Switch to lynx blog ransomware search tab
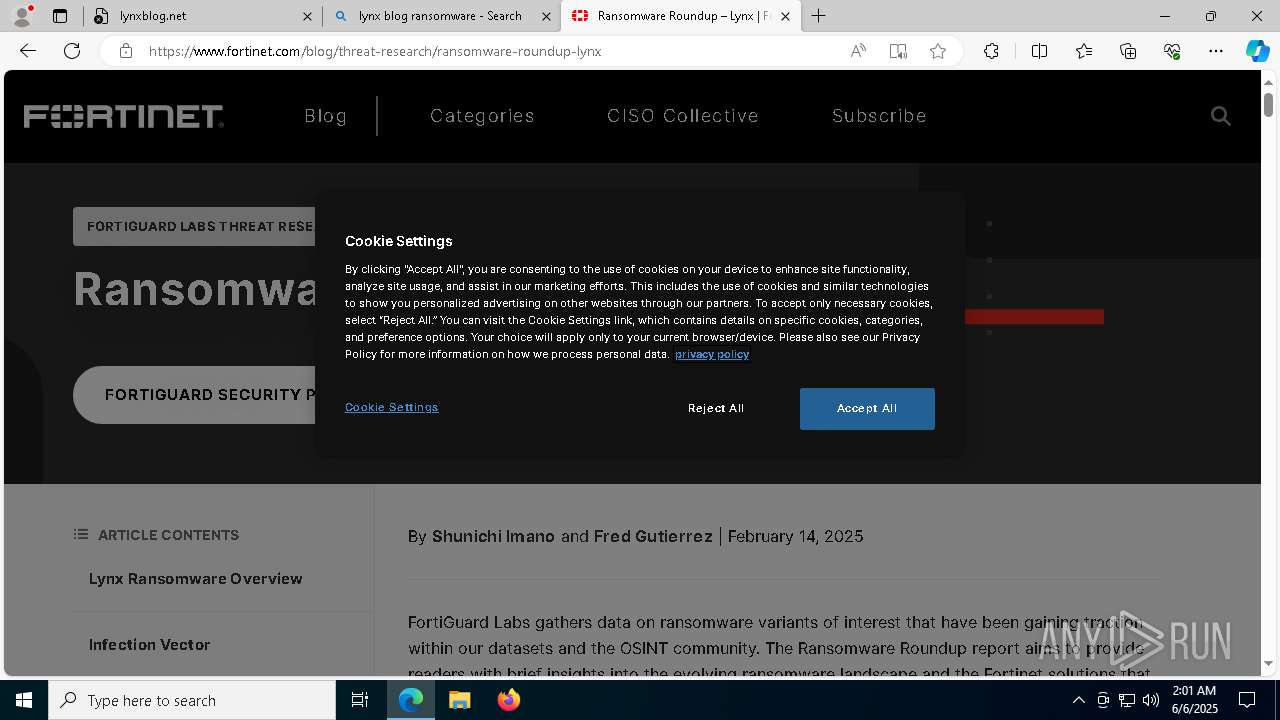The height and width of the screenshot is (720, 1280). click(x=440, y=16)
